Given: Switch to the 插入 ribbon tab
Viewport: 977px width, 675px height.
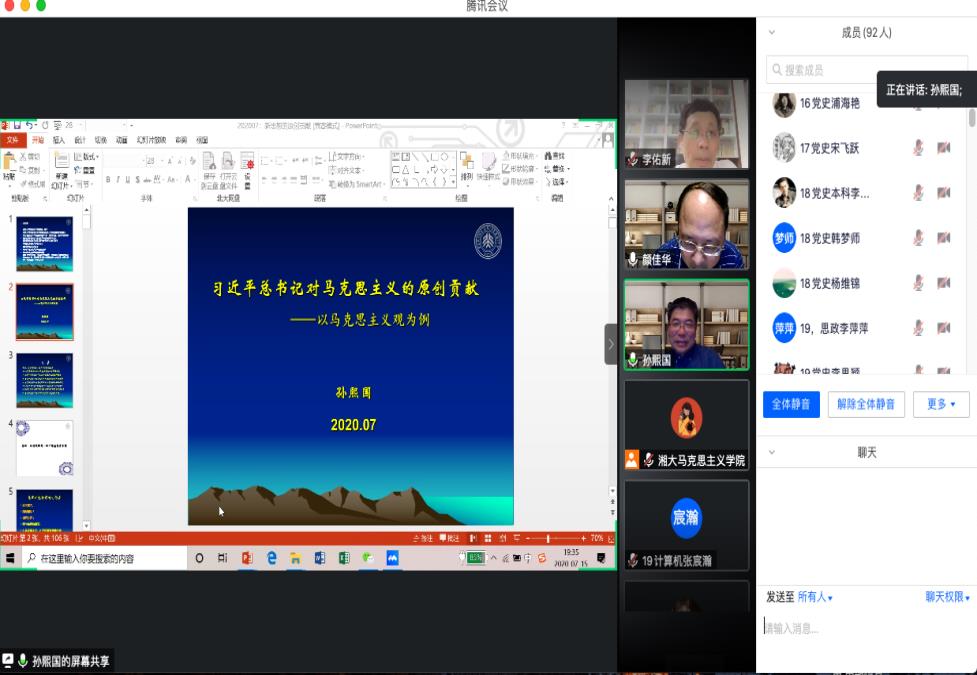Looking at the screenshot, I should 59,140.
